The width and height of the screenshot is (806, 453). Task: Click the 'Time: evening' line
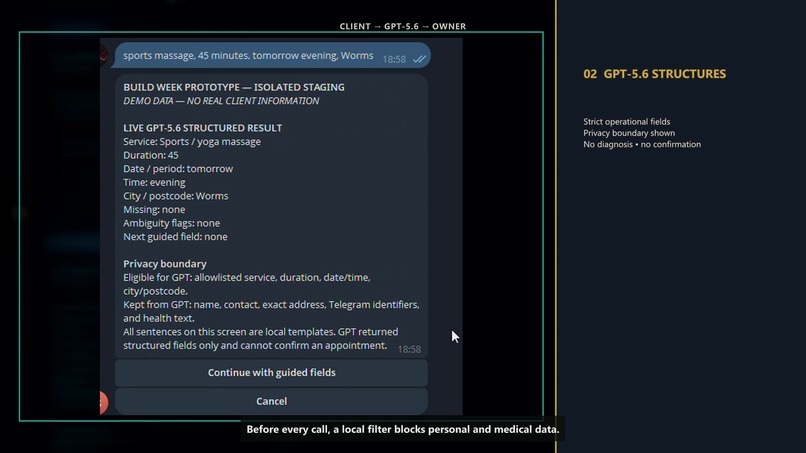(x=154, y=183)
